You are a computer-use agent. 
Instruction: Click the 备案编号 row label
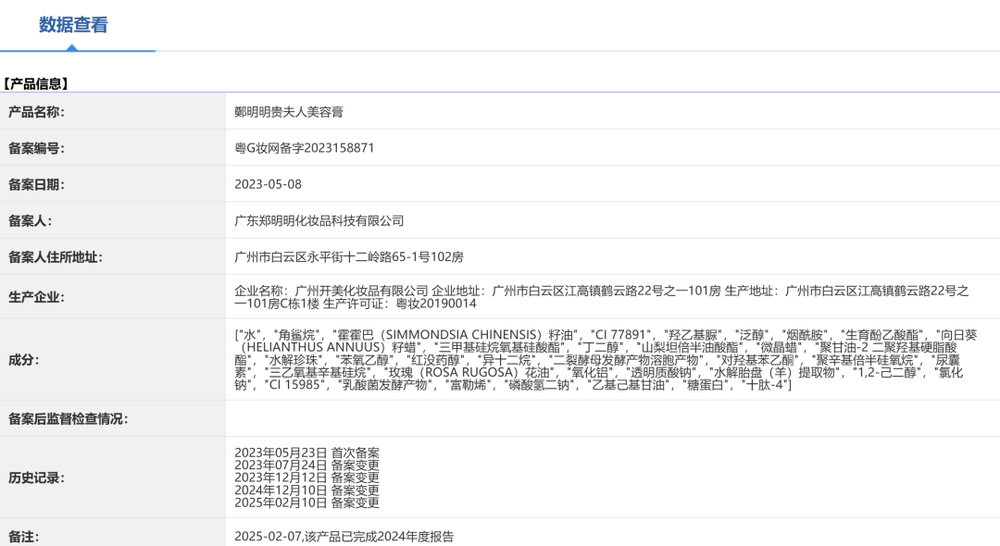[x=36, y=149]
